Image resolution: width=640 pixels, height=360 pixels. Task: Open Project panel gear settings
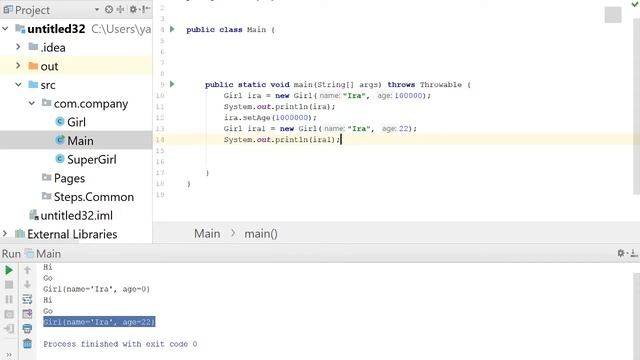click(x=133, y=9)
